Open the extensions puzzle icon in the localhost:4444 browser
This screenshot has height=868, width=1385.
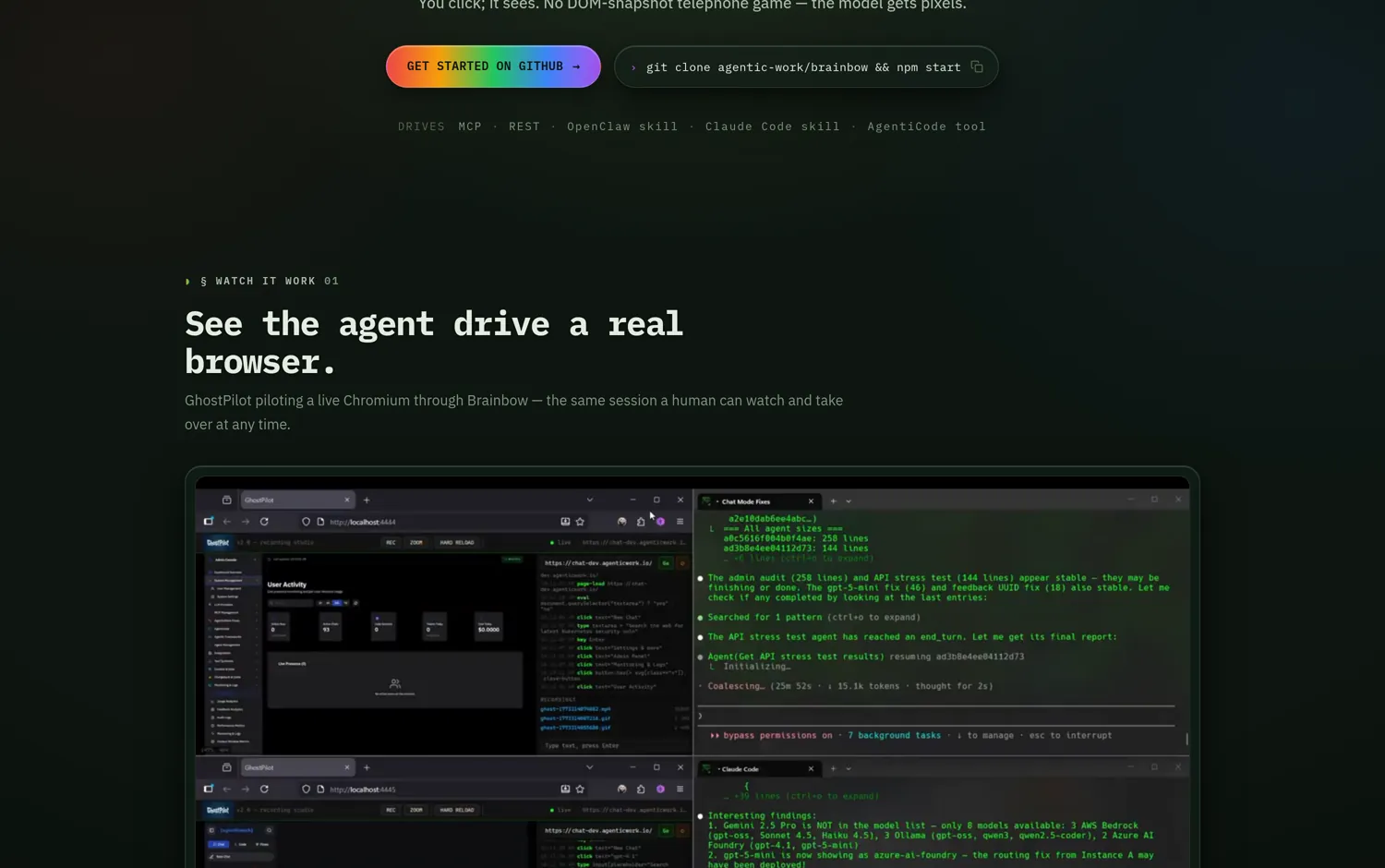point(641,522)
